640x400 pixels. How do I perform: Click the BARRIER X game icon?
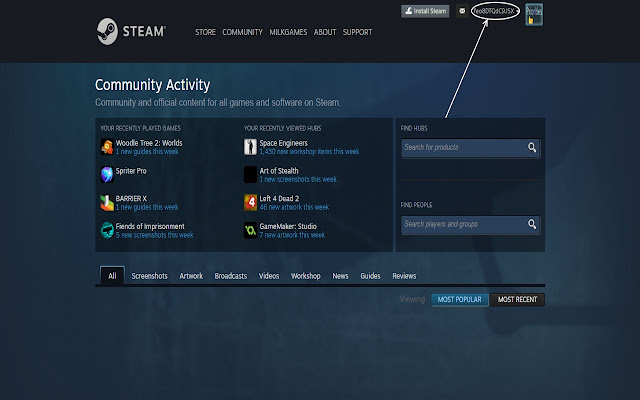pos(107,202)
